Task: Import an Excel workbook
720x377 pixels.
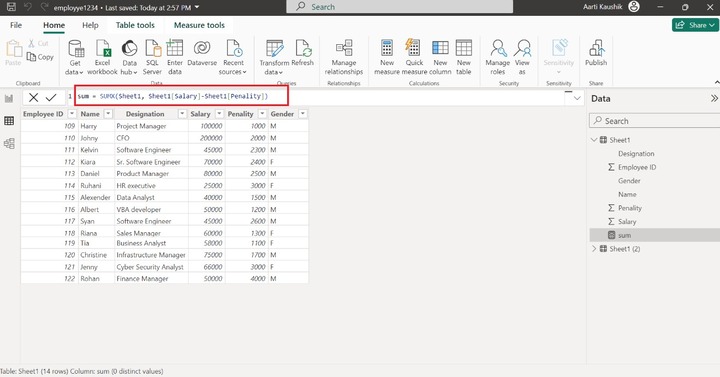Action: [x=102, y=57]
